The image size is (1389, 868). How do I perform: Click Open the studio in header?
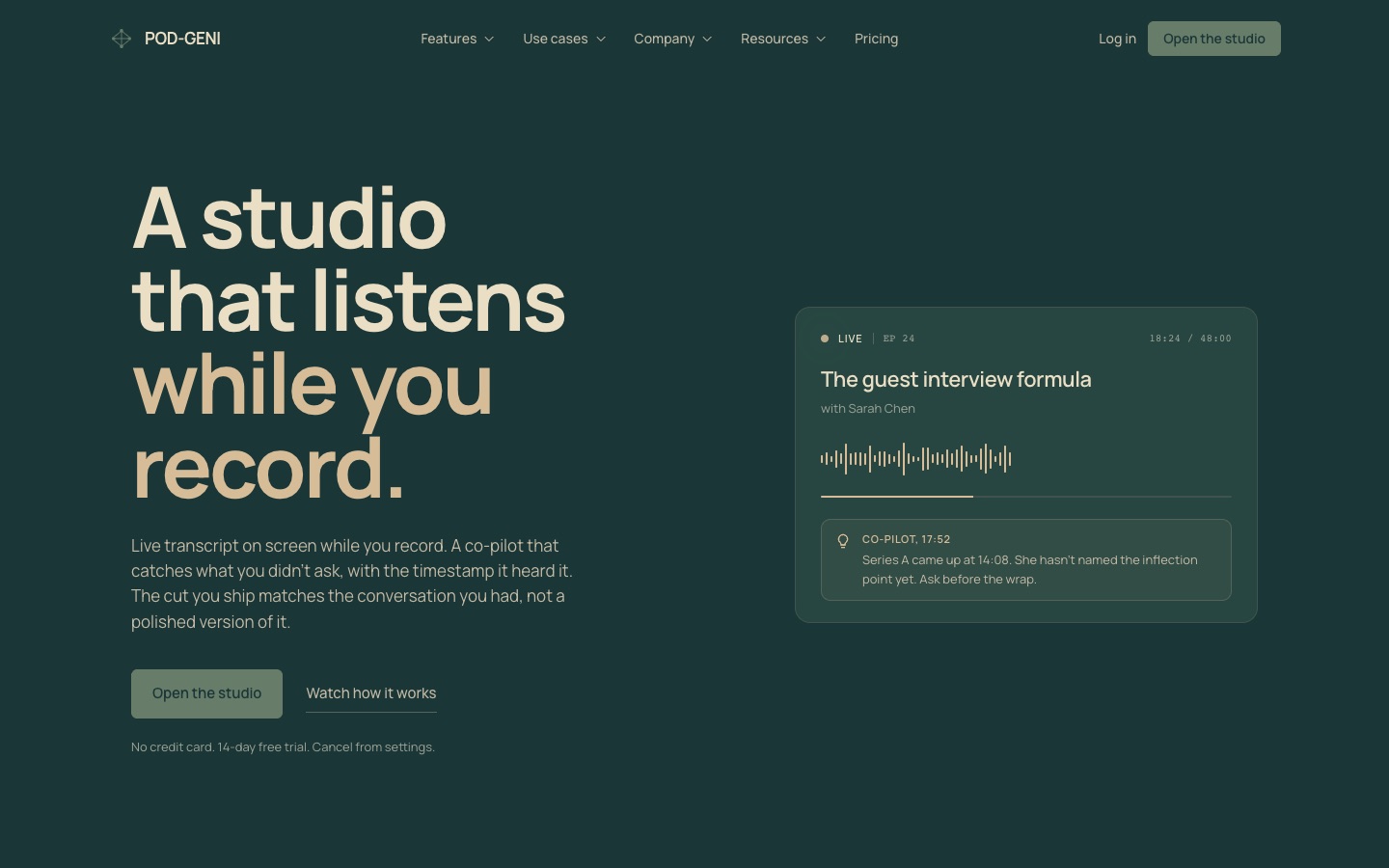click(x=1213, y=39)
